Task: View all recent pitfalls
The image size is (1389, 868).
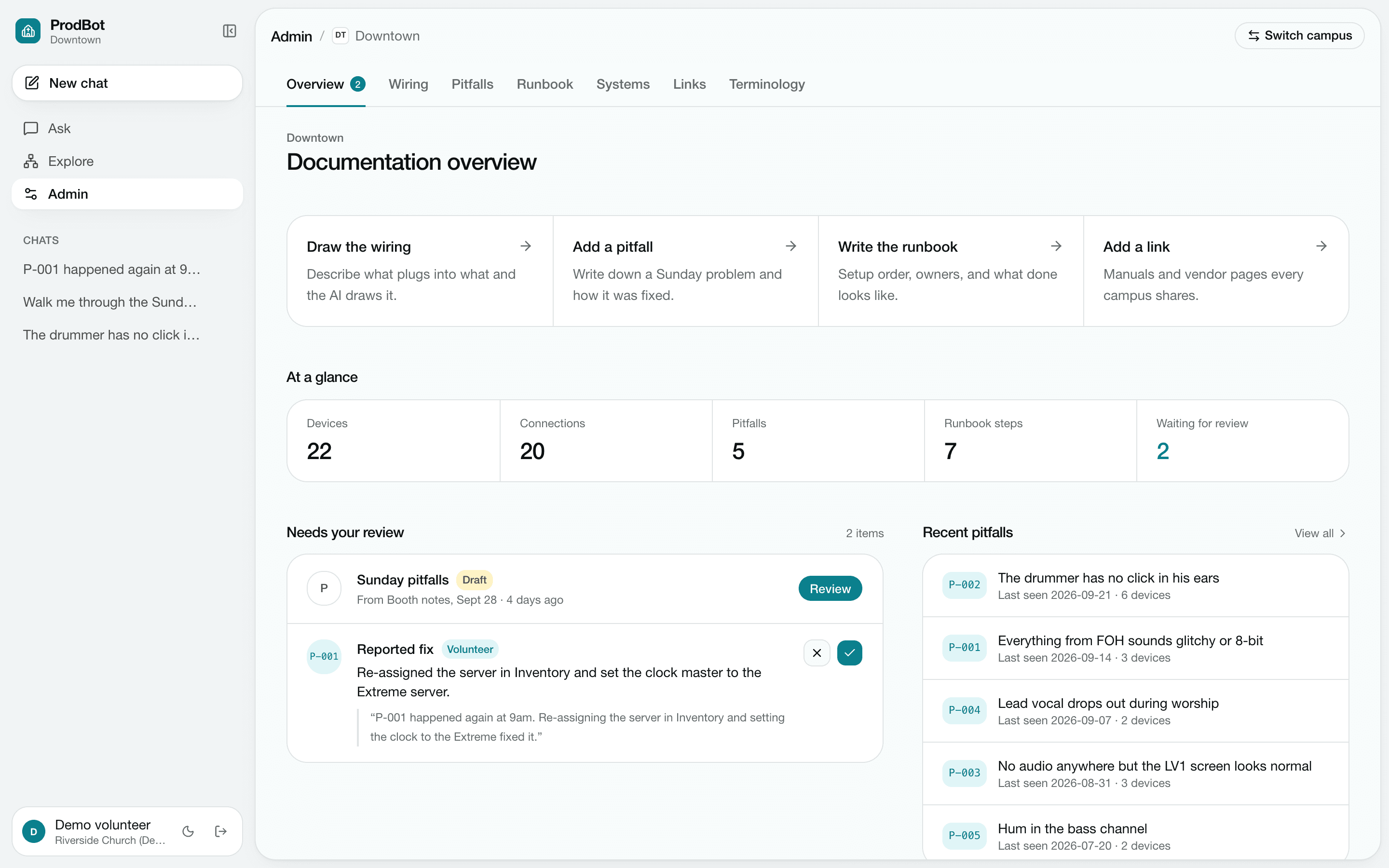Action: click(x=1320, y=533)
